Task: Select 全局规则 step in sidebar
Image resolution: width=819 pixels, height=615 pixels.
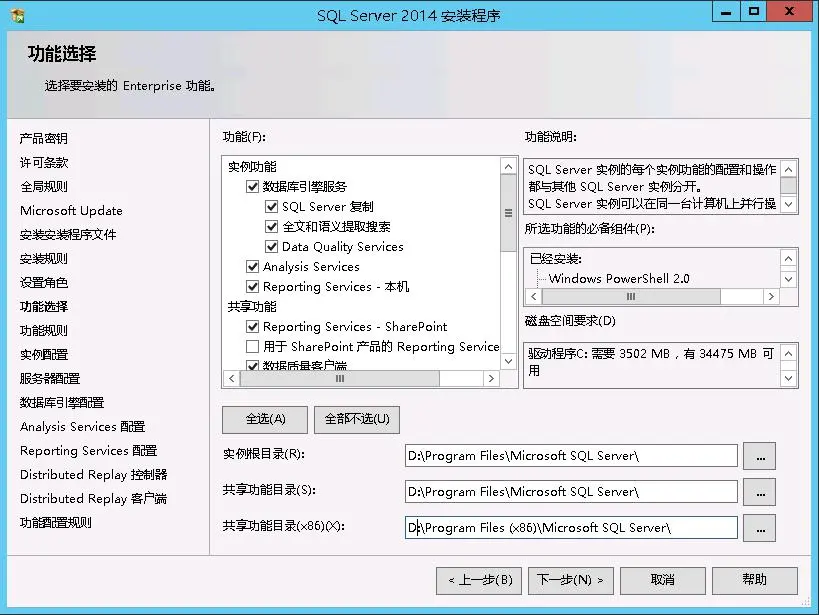Action: coord(44,187)
